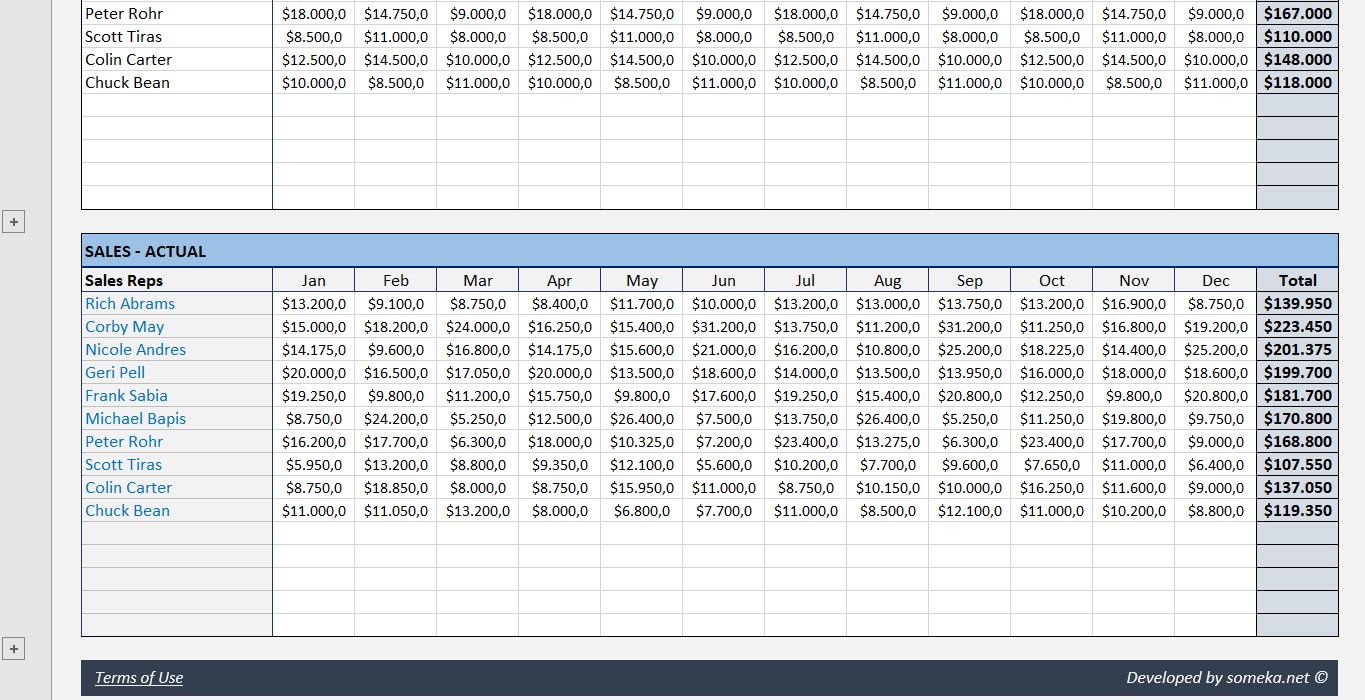Viewport: 1365px width, 700px height.
Task: Select the Jan column header cell
Action: (x=313, y=280)
